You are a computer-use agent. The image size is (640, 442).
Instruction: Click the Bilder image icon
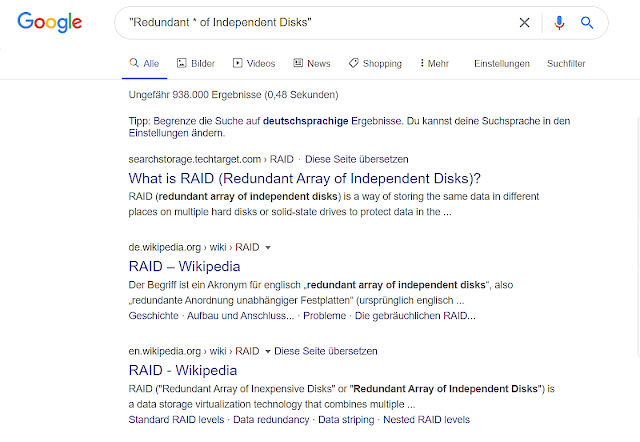coord(182,63)
